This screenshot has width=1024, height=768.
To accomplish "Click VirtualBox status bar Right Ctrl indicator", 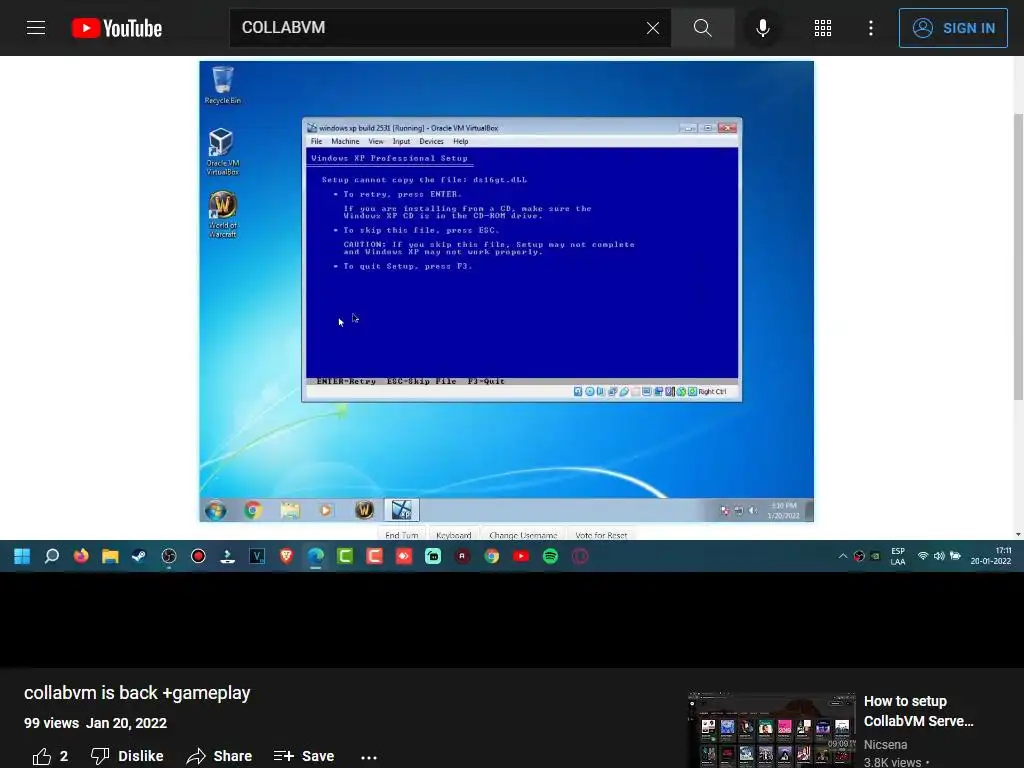I will tap(712, 392).
